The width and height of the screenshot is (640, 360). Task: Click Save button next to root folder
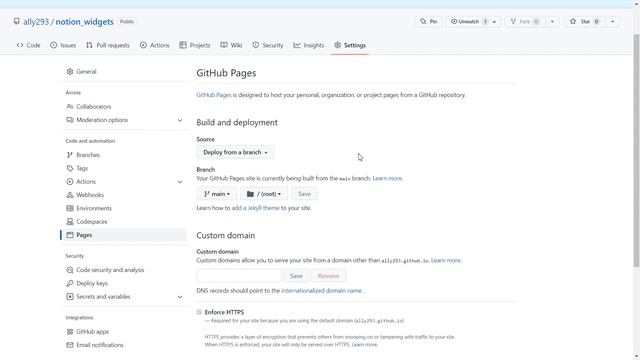click(x=304, y=194)
